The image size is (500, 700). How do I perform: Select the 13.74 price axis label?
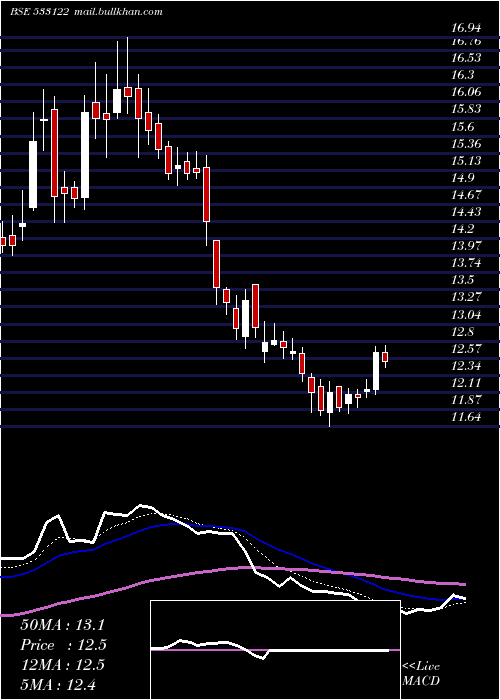[466, 263]
